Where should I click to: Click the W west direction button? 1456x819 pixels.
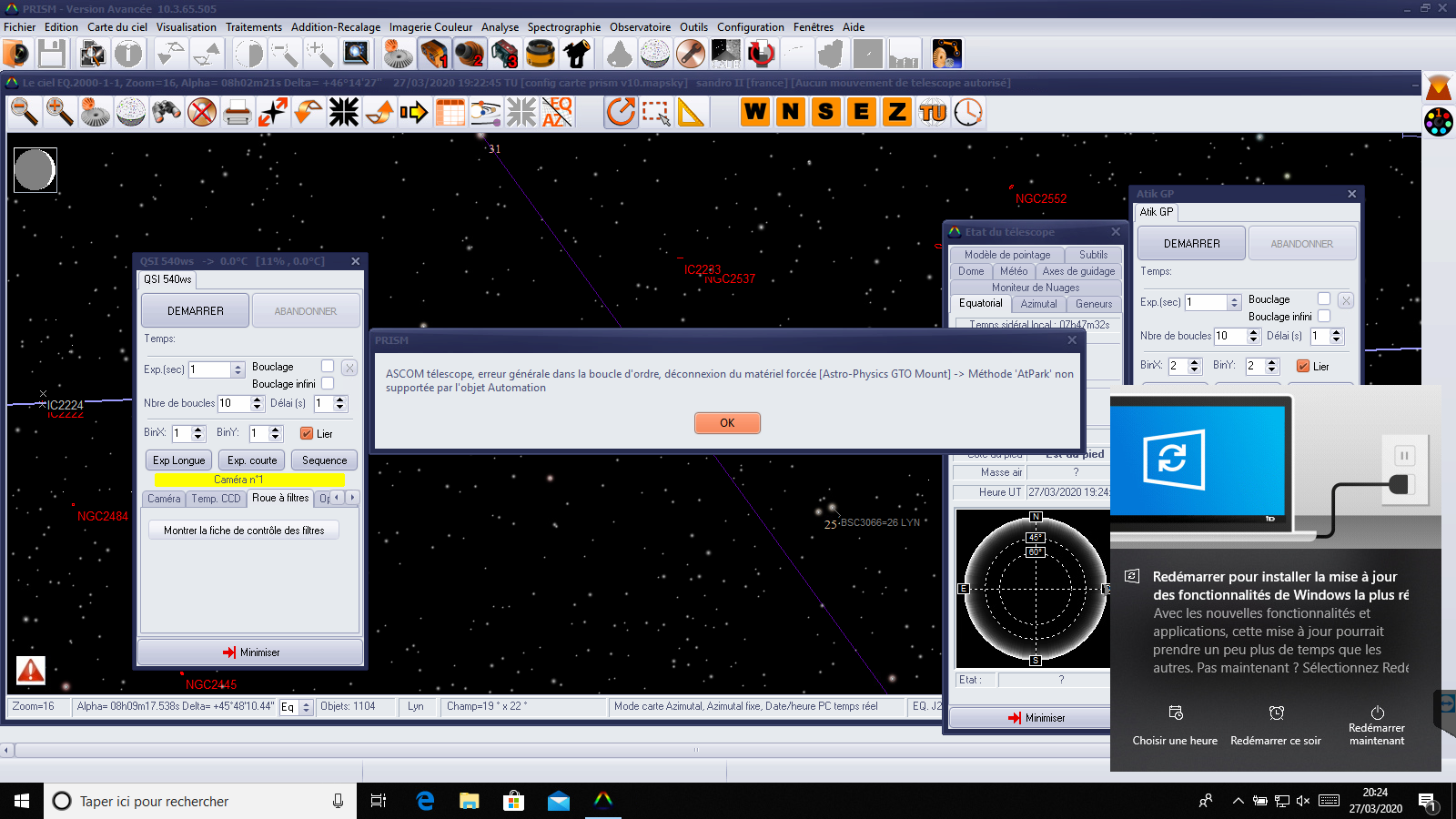[x=755, y=112]
